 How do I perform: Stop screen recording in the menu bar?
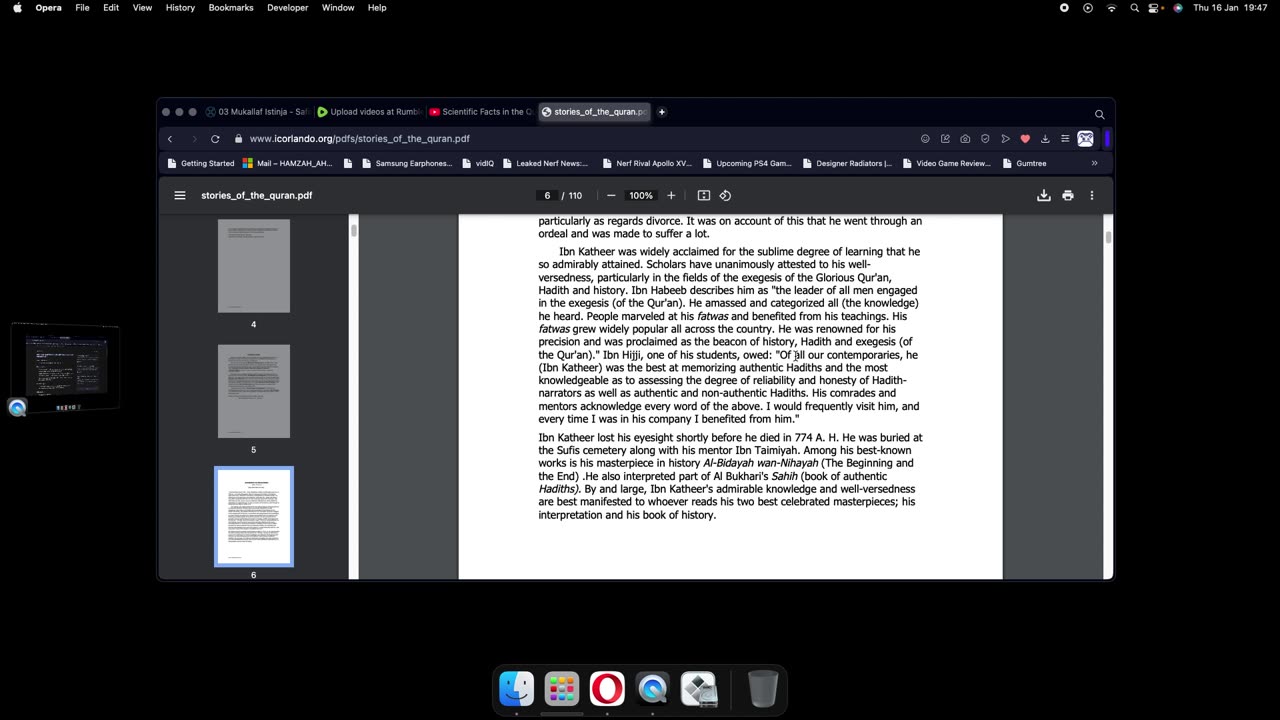pos(1064,8)
